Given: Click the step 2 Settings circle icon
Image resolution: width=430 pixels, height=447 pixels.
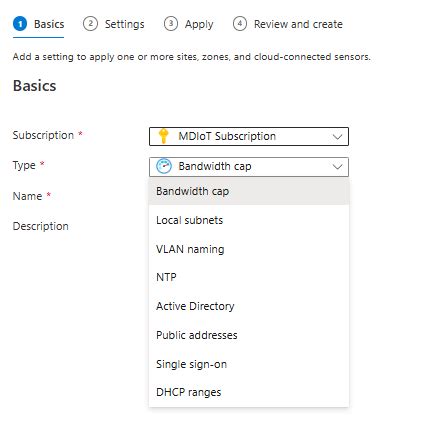Looking at the screenshot, I should tap(90, 24).
